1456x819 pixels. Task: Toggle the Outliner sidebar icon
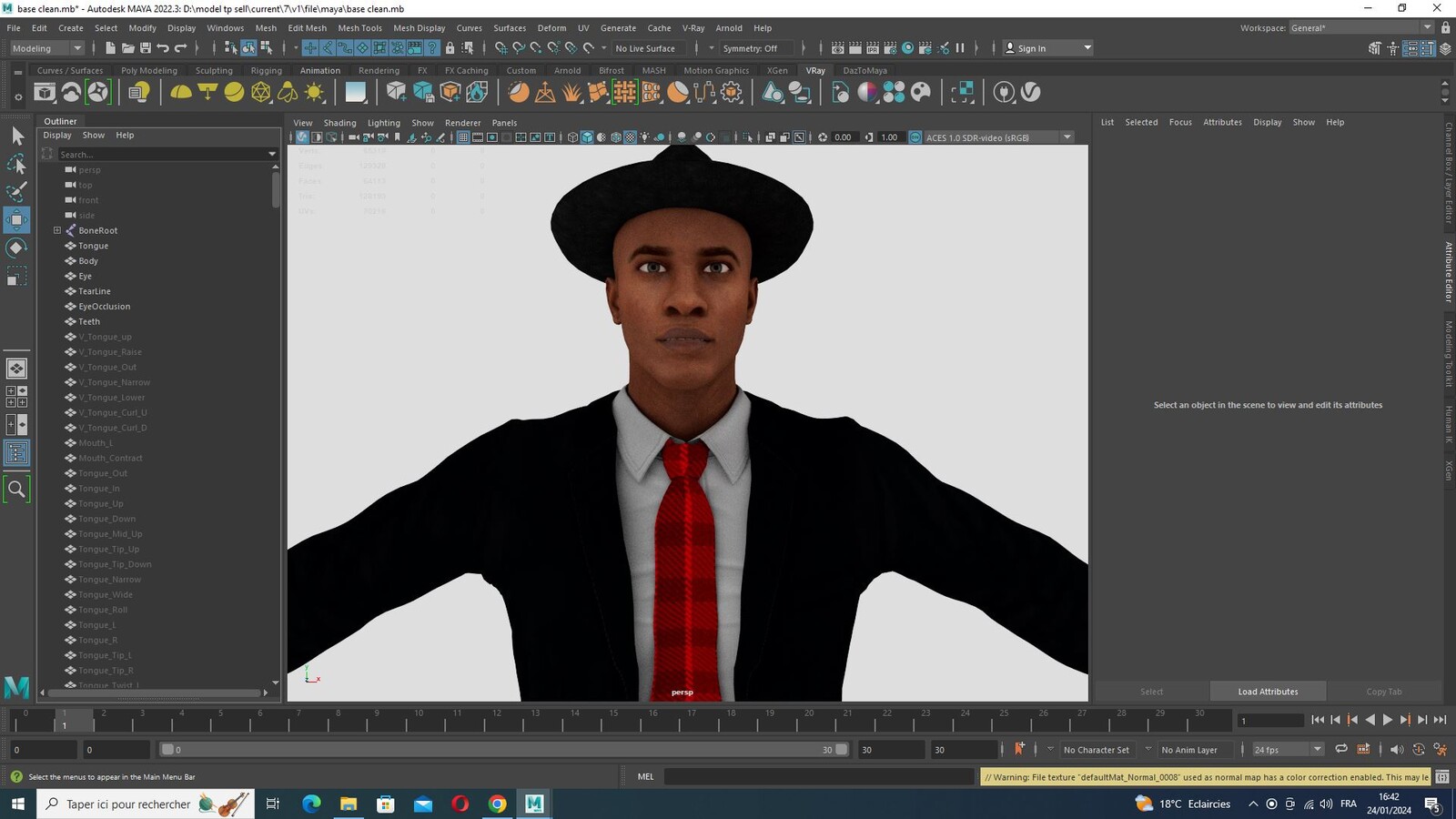(x=16, y=453)
